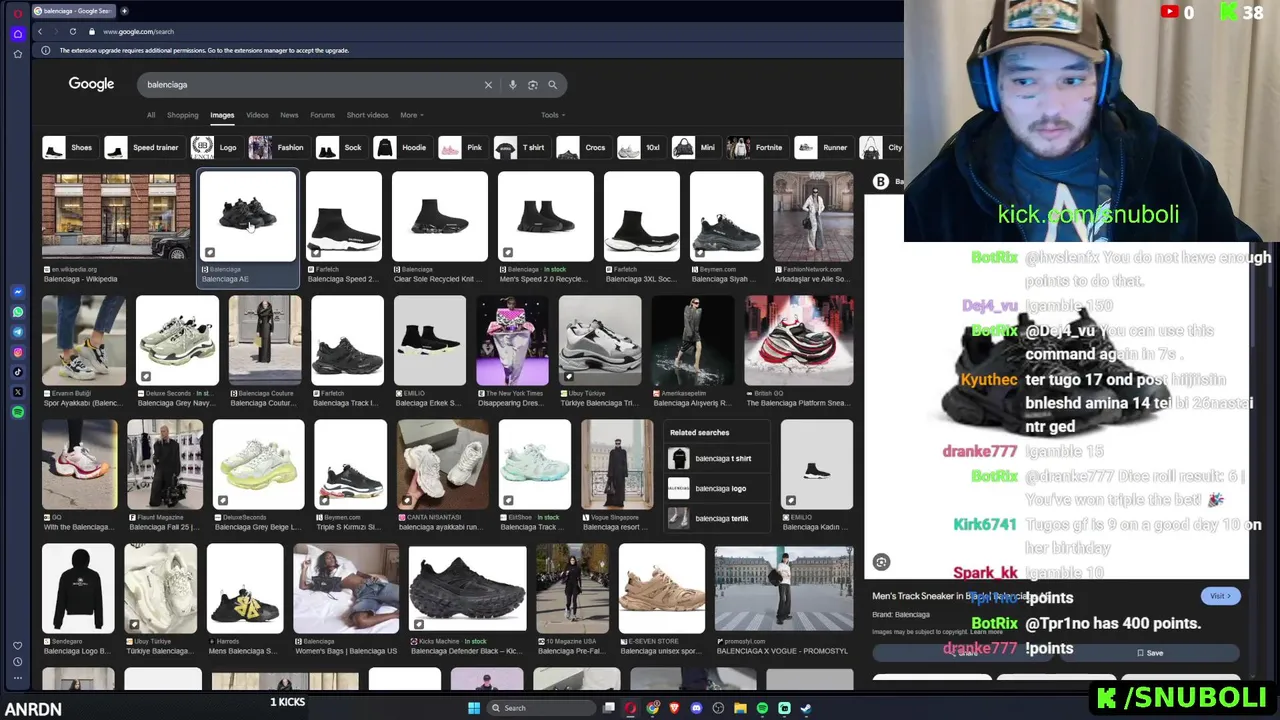Open OBS Studio from taskbar

point(718,708)
